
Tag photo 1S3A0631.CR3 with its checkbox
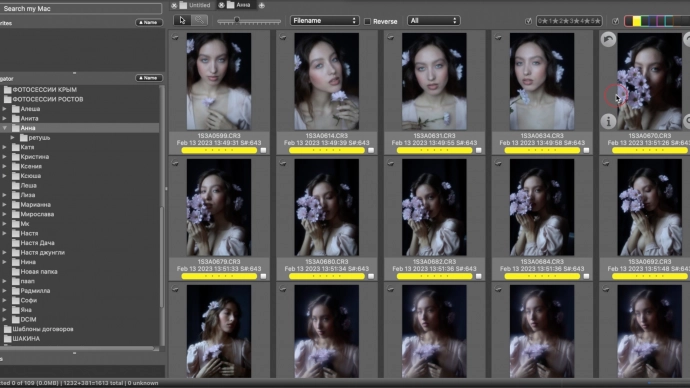[479, 150]
